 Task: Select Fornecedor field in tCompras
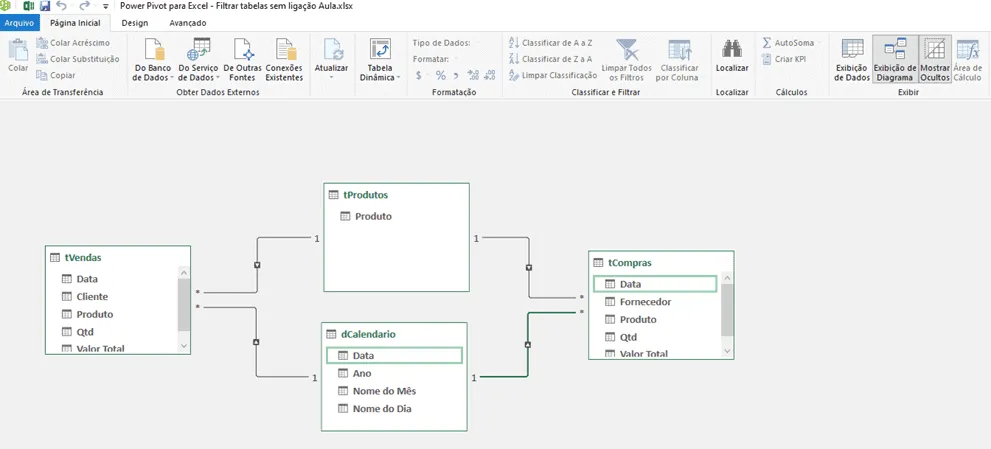(645, 302)
